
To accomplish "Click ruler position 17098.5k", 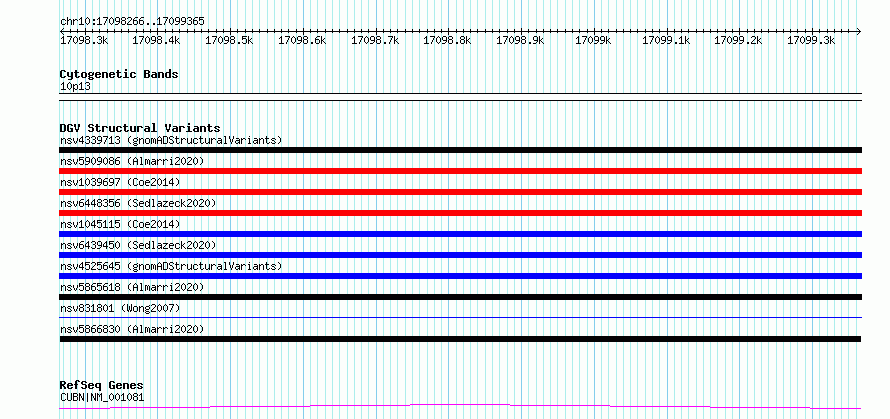I will 229,40.
